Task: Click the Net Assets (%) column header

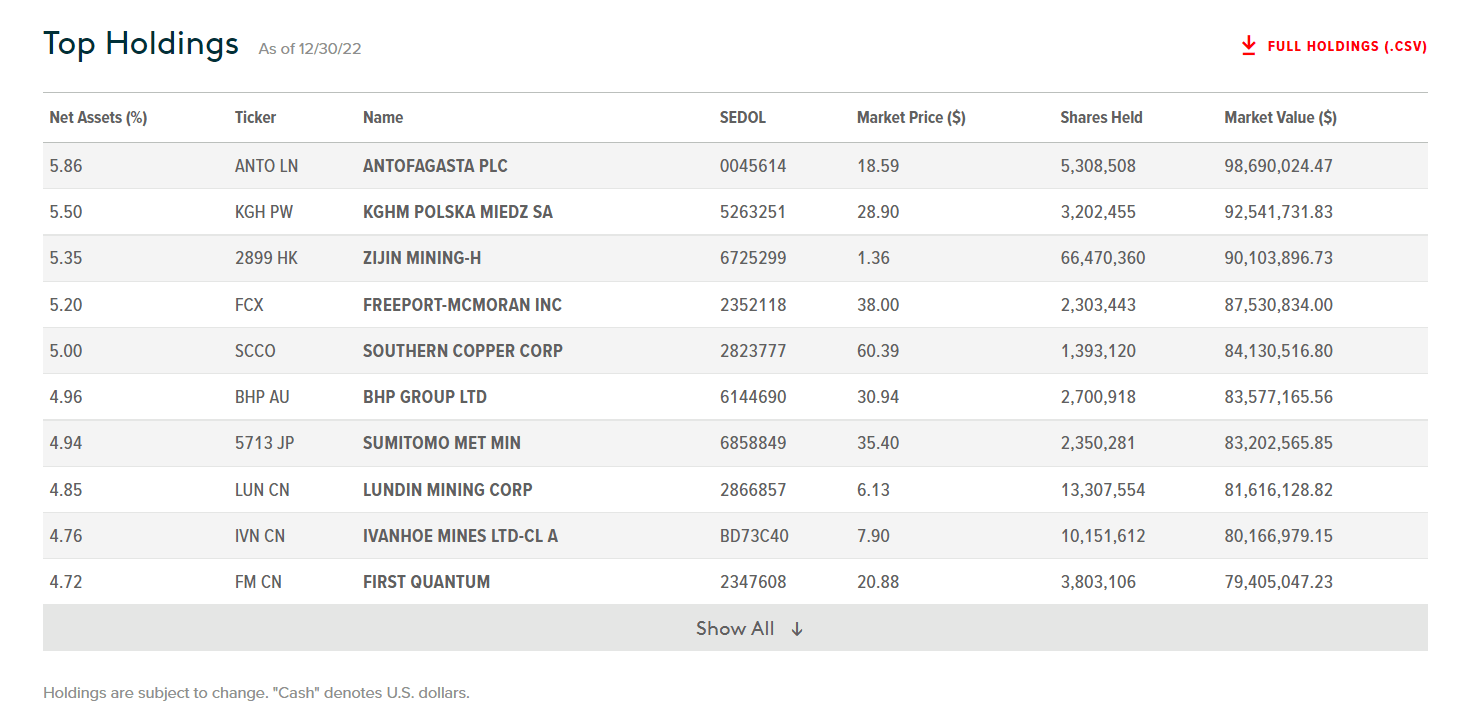Action: click(x=98, y=117)
